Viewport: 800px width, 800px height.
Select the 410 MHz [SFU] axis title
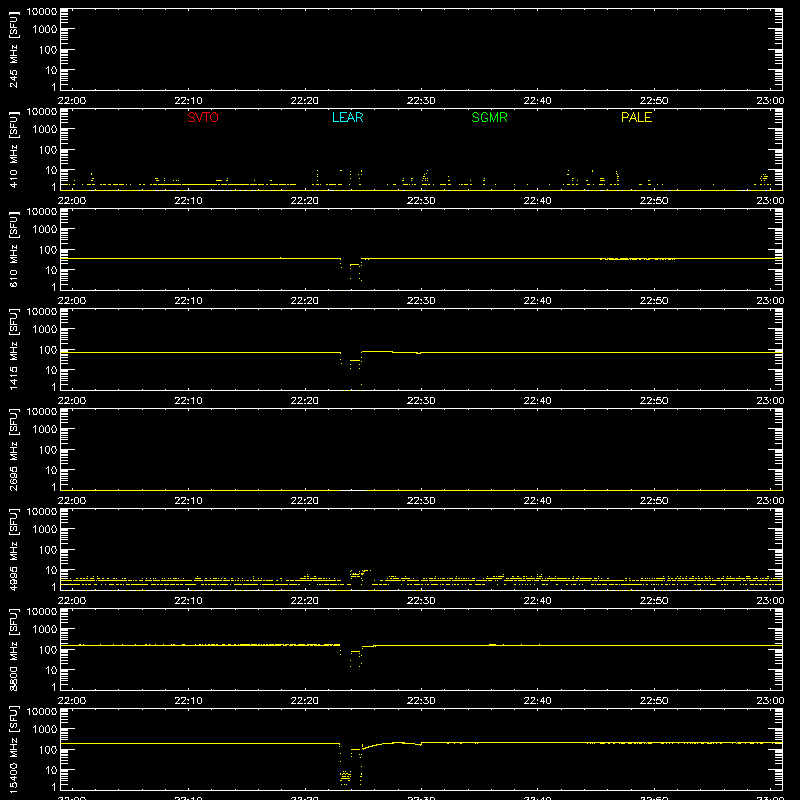coord(13,150)
